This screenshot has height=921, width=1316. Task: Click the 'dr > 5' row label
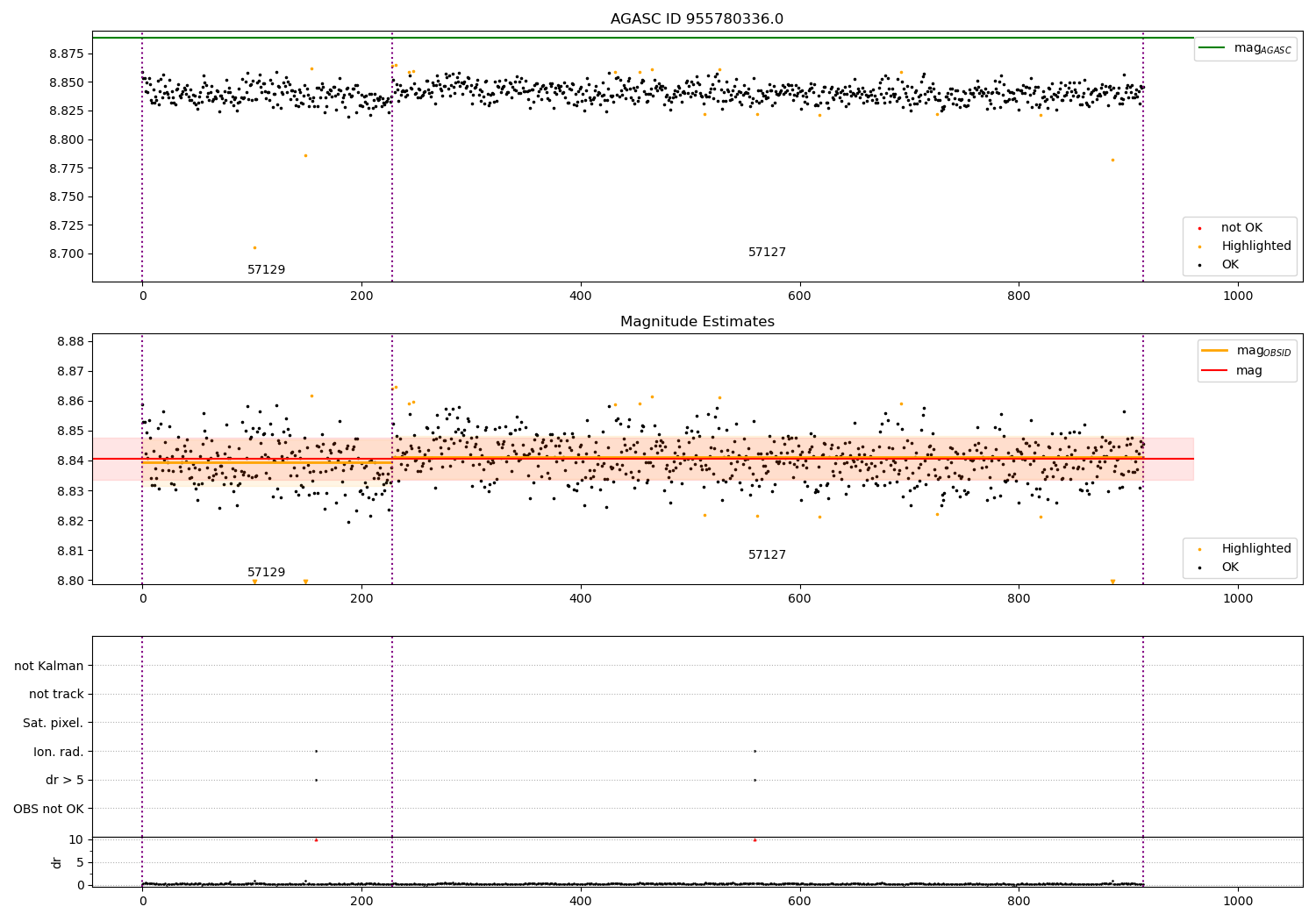click(x=65, y=781)
